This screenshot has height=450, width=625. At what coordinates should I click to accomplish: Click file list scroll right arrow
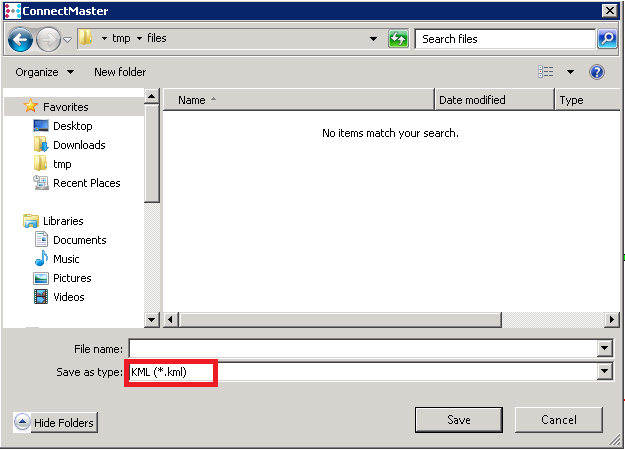tap(611, 320)
